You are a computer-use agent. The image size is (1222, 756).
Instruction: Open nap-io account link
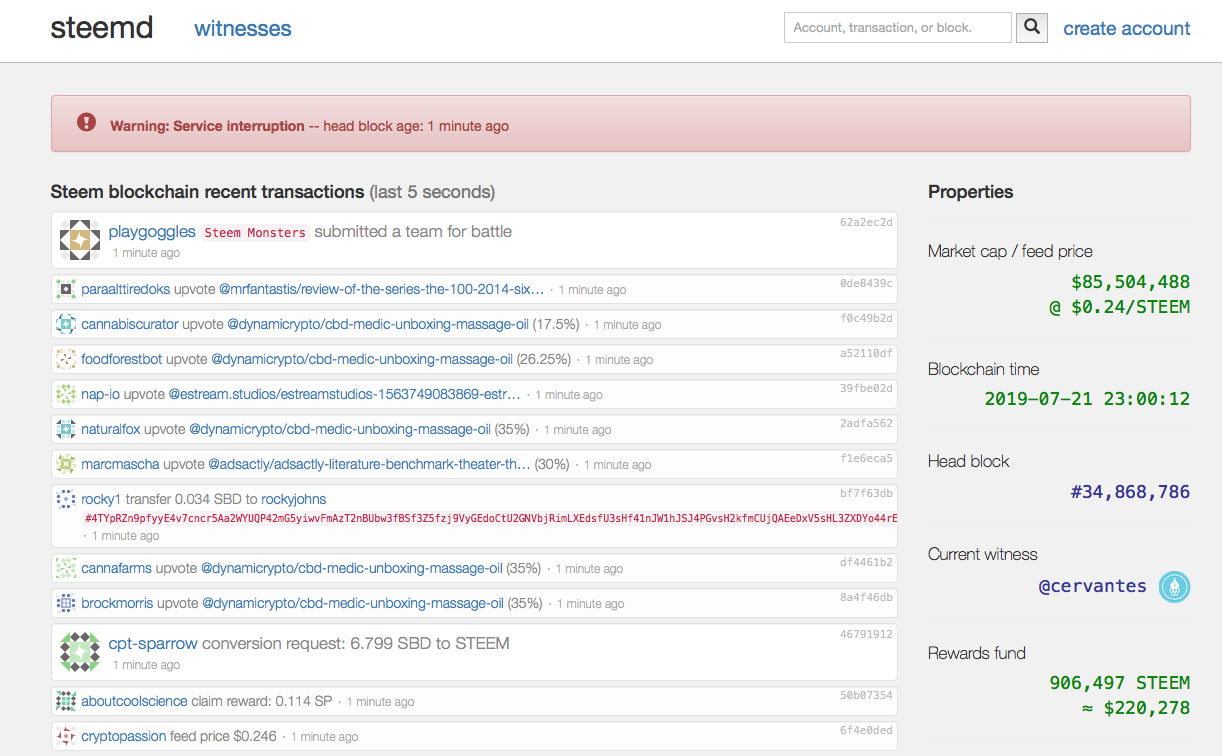tap(101, 394)
